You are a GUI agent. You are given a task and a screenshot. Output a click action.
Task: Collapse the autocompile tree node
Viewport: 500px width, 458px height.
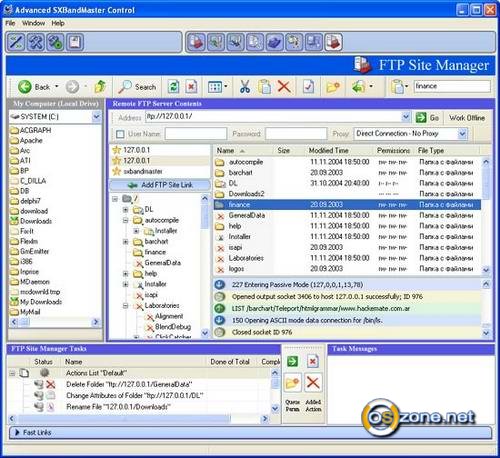(125, 220)
